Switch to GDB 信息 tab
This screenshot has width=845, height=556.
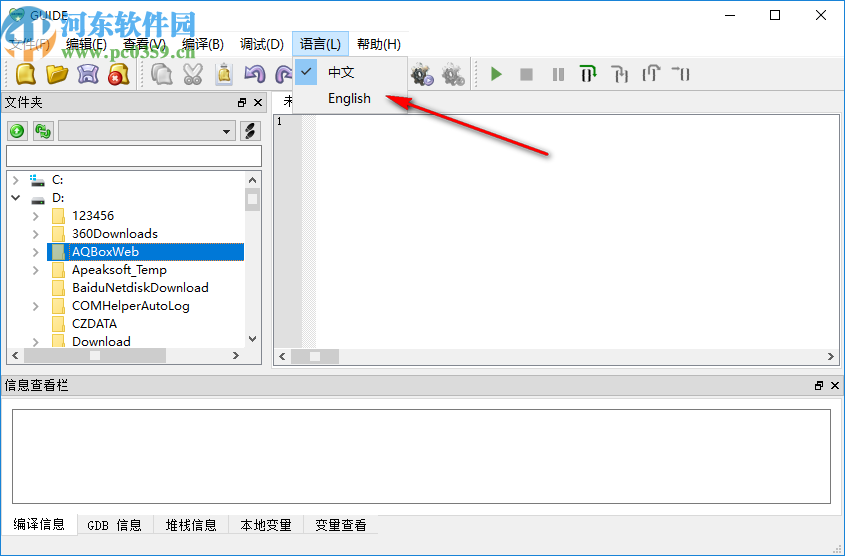click(115, 525)
